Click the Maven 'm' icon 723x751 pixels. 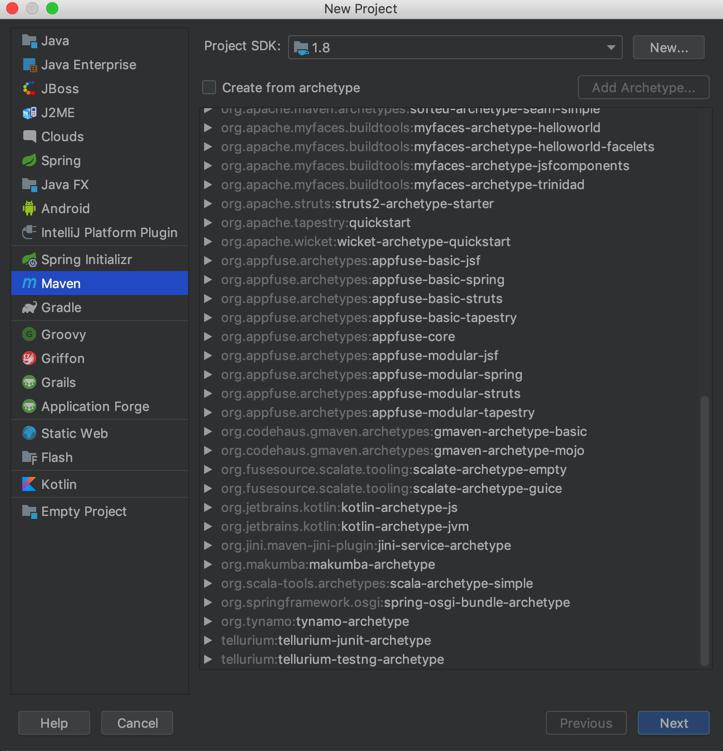(x=29, y=284)
